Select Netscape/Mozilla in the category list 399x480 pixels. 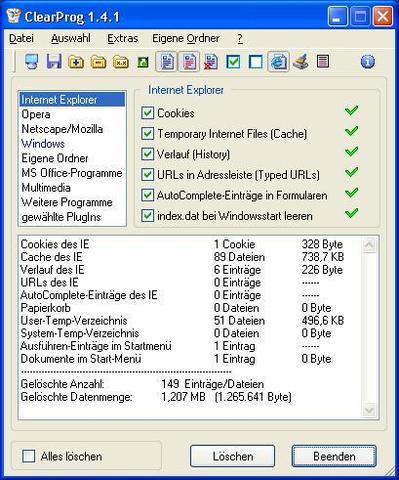pyautogui.click(x=72, y=129)
